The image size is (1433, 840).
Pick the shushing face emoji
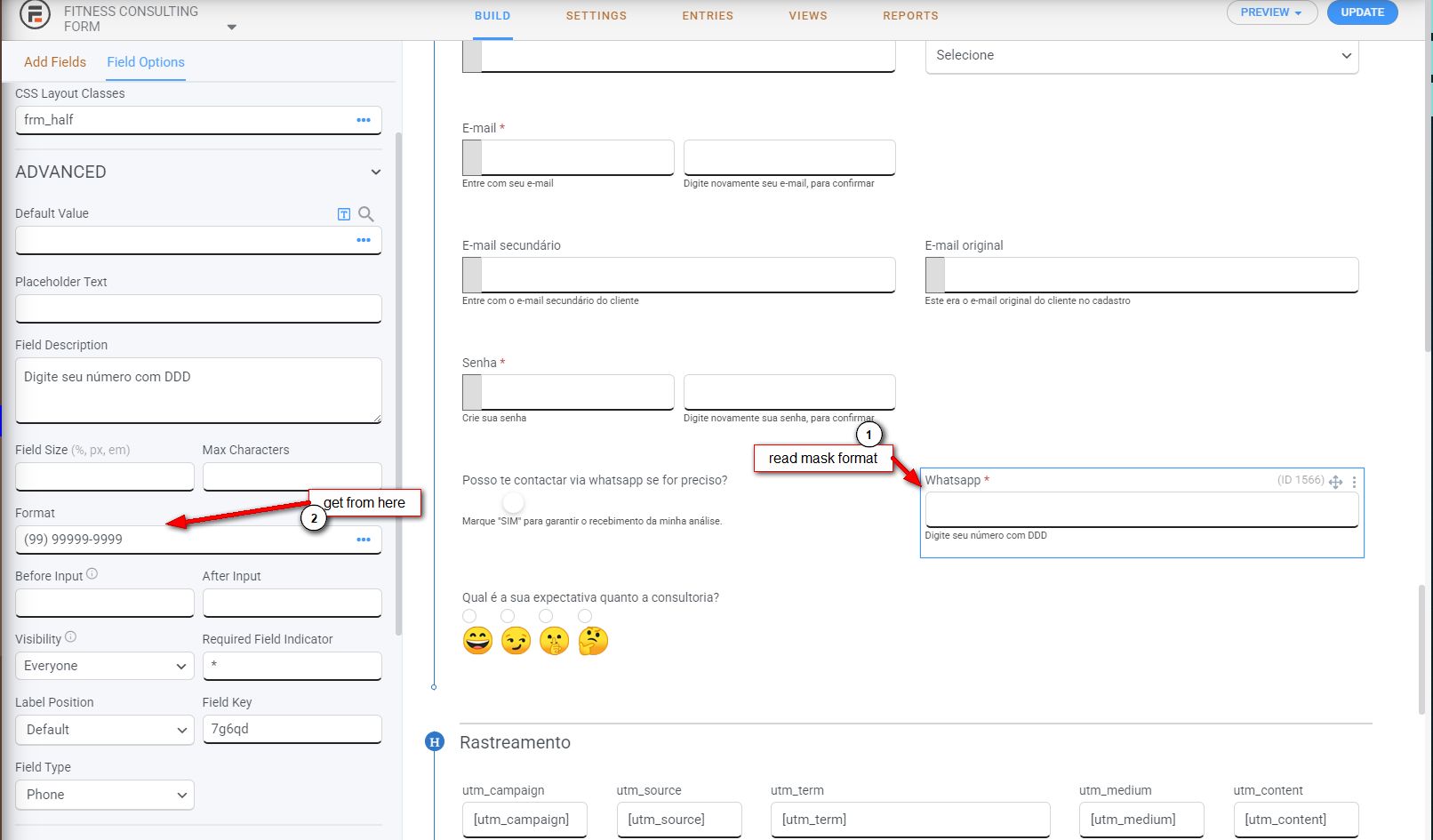pyautogui.click(x=554, y=641)
